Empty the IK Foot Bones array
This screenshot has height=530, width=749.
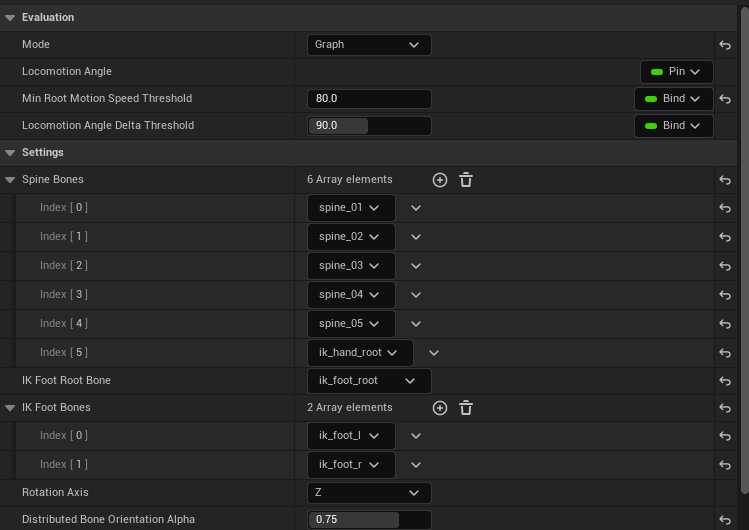click(466, 408)
